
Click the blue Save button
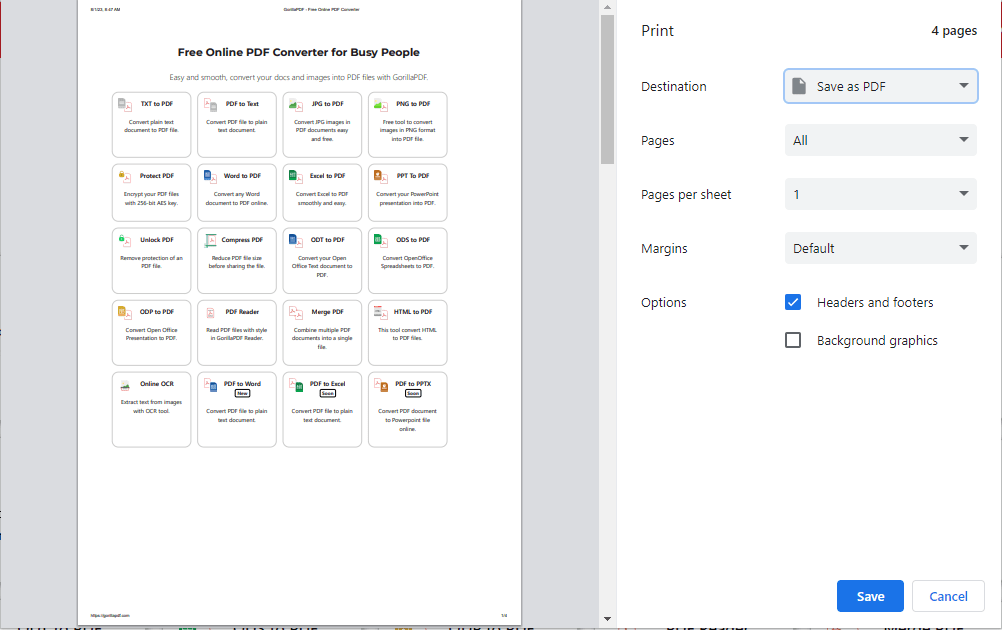(870, 596)
